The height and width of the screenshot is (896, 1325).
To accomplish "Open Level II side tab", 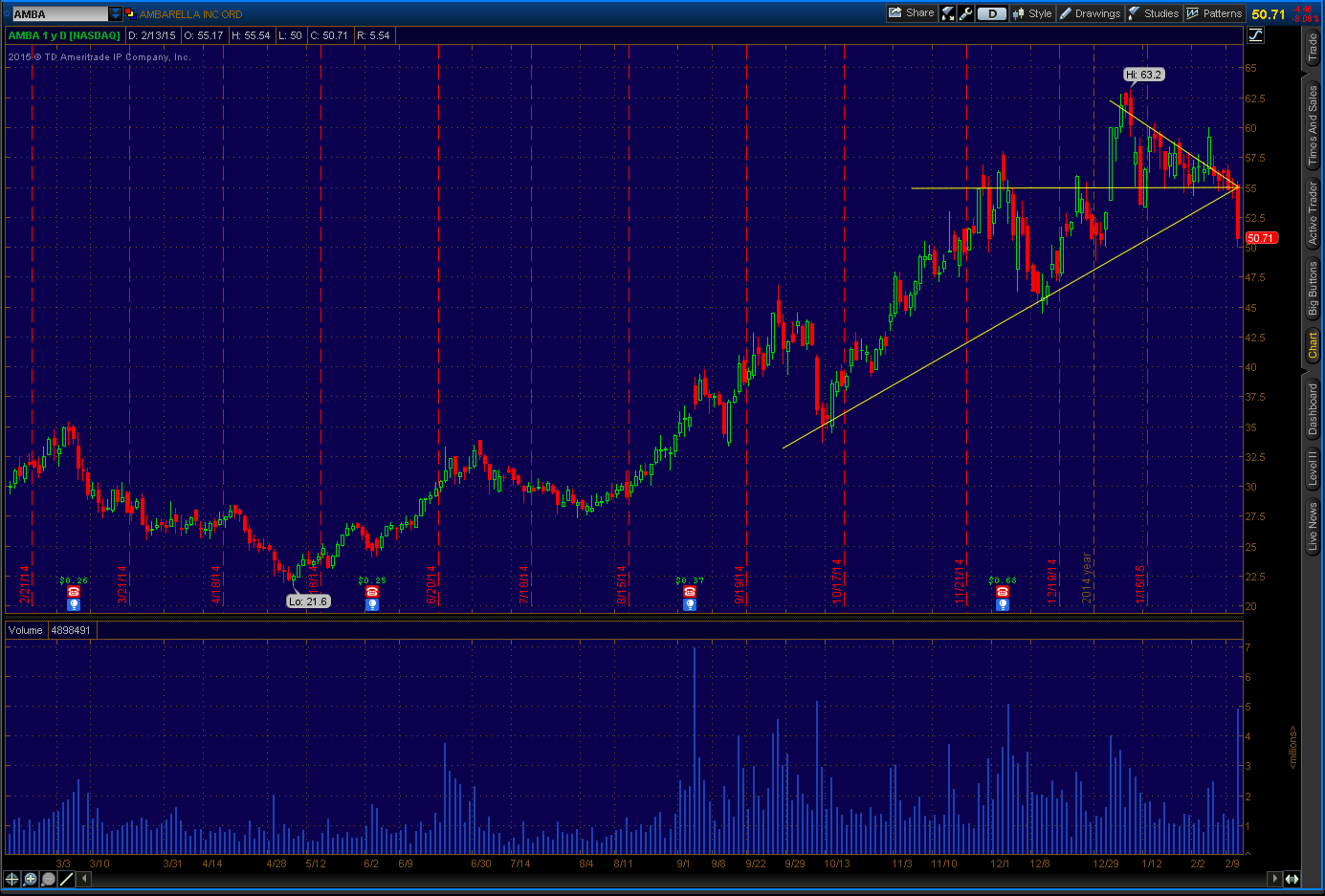I will 1313,469.
